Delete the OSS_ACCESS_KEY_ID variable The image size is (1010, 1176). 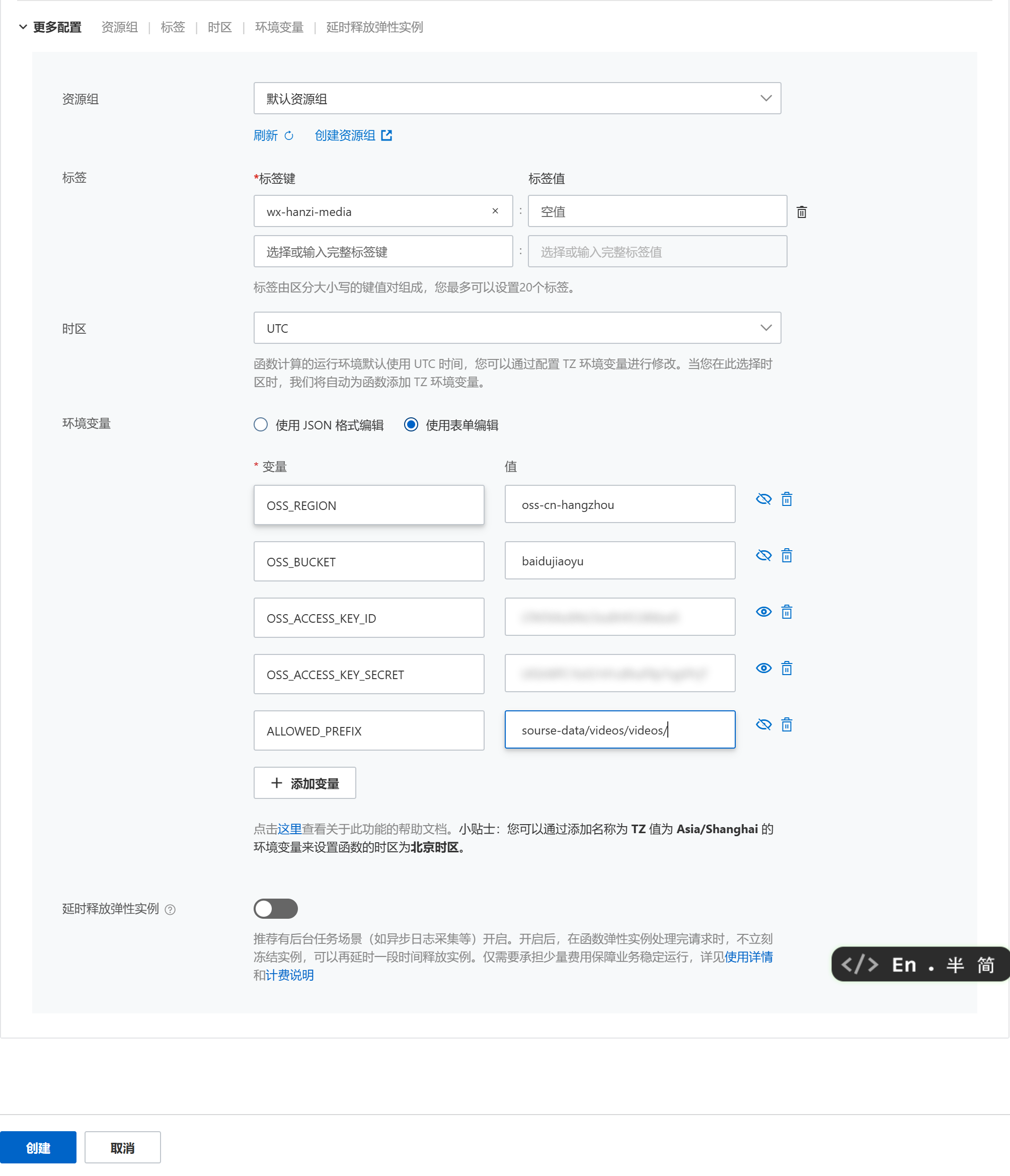pos(787,611)
